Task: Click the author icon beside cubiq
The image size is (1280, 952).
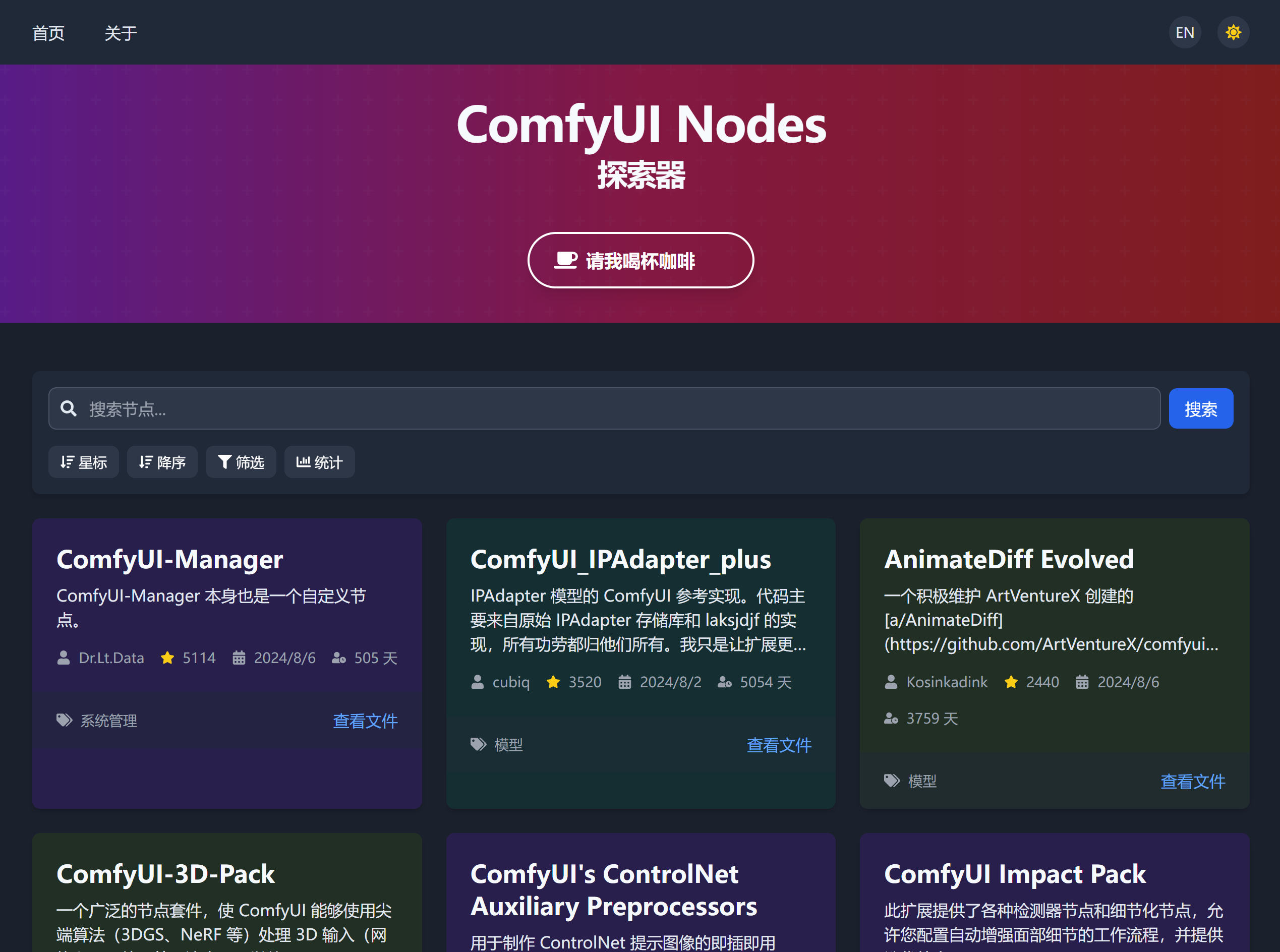Action: [x=477, y=682]
